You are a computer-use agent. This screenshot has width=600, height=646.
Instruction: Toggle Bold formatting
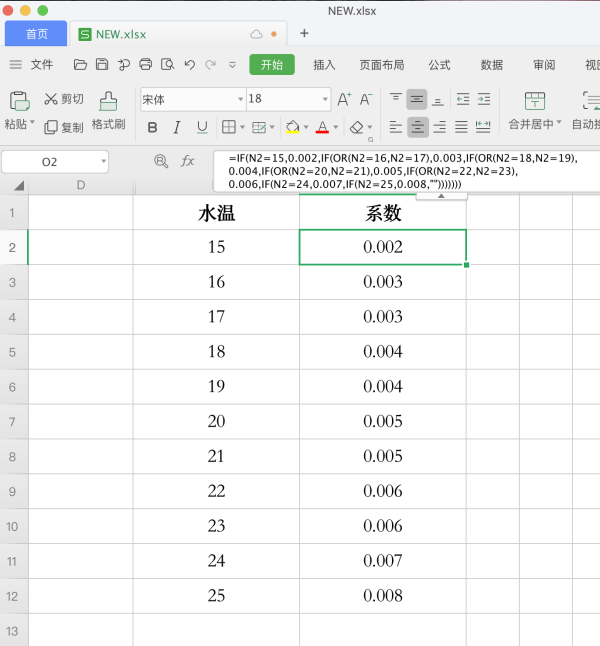point(152,127)
